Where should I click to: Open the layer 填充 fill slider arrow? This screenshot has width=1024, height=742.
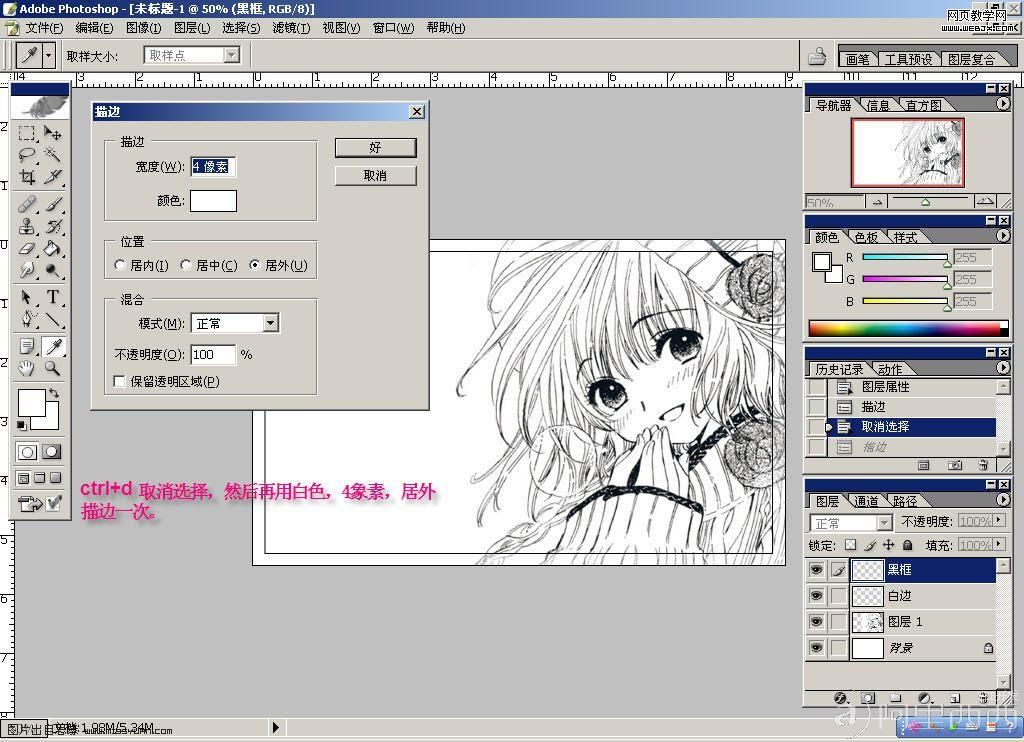pyautogui.click(x=999, y=544)
